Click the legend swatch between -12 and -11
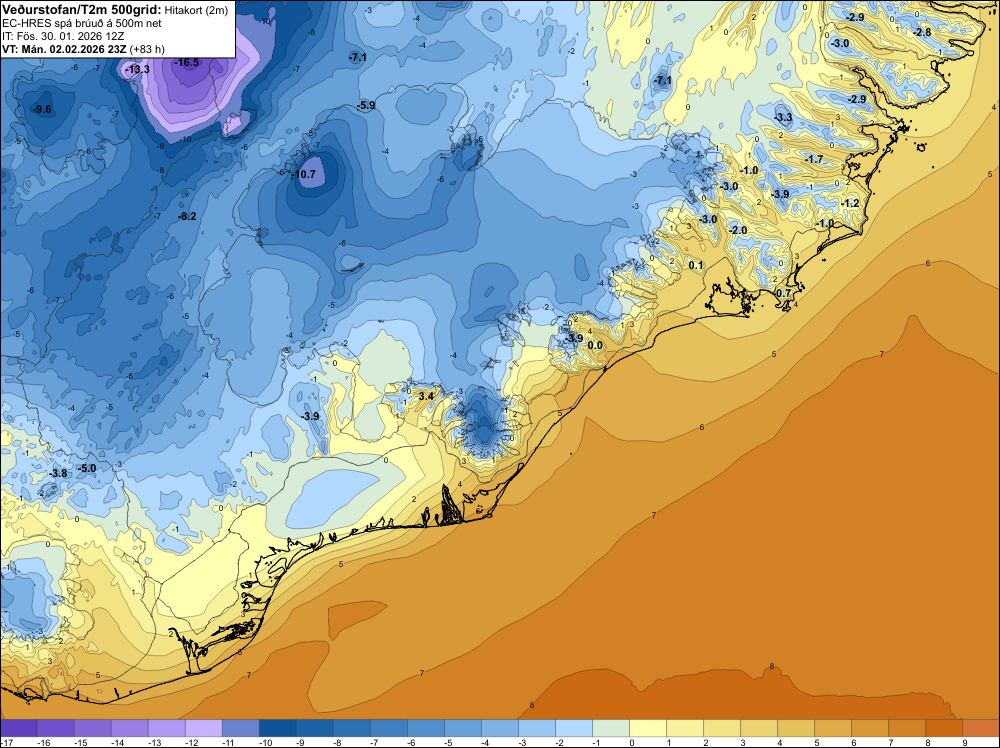Image resolution: width=1000 pixels, height=748 pixels. point(204,728)
